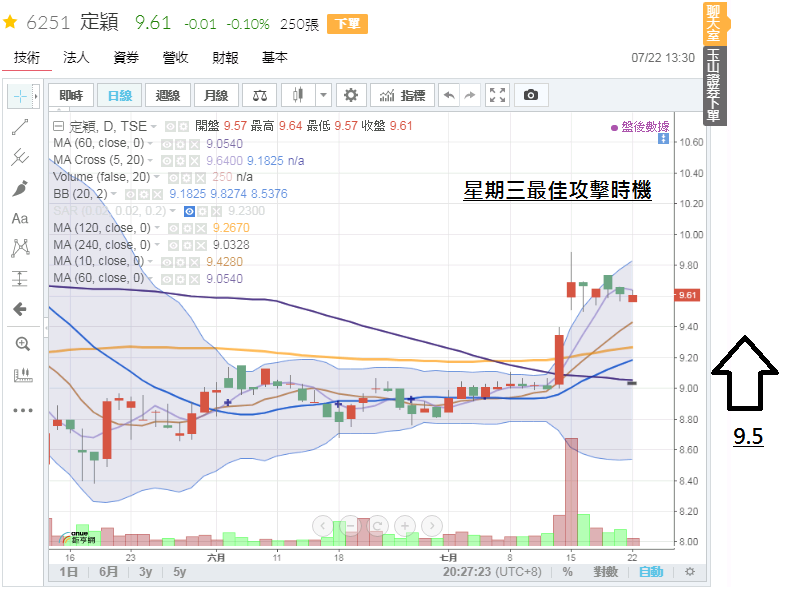Open chart settings gear in top toolbar

click(351, 95)
